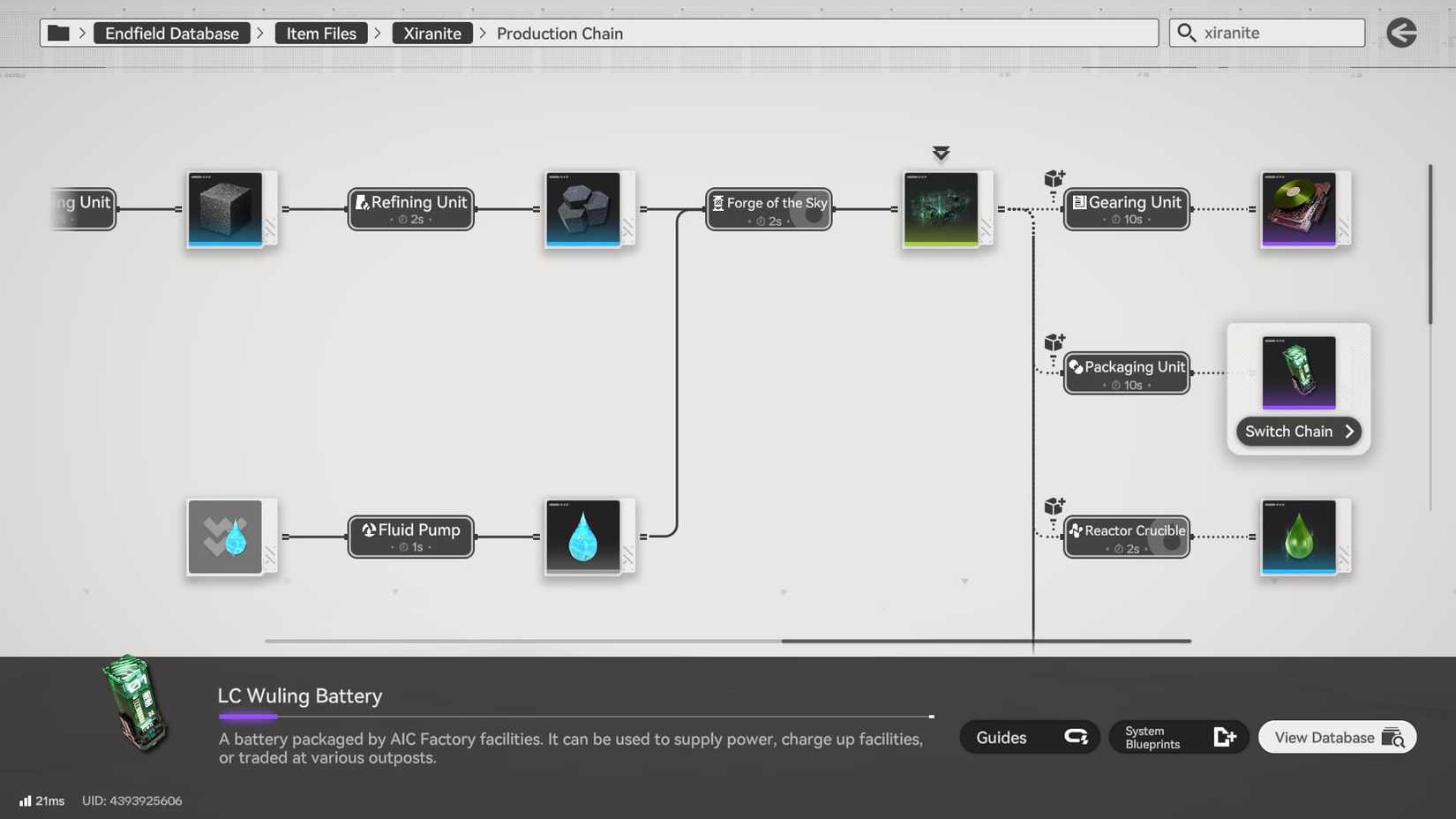The height and width of the screenshot is (819, 1456).
Task: Go to Endfield Database breadcrumb
Action: (x=172, y=34)
